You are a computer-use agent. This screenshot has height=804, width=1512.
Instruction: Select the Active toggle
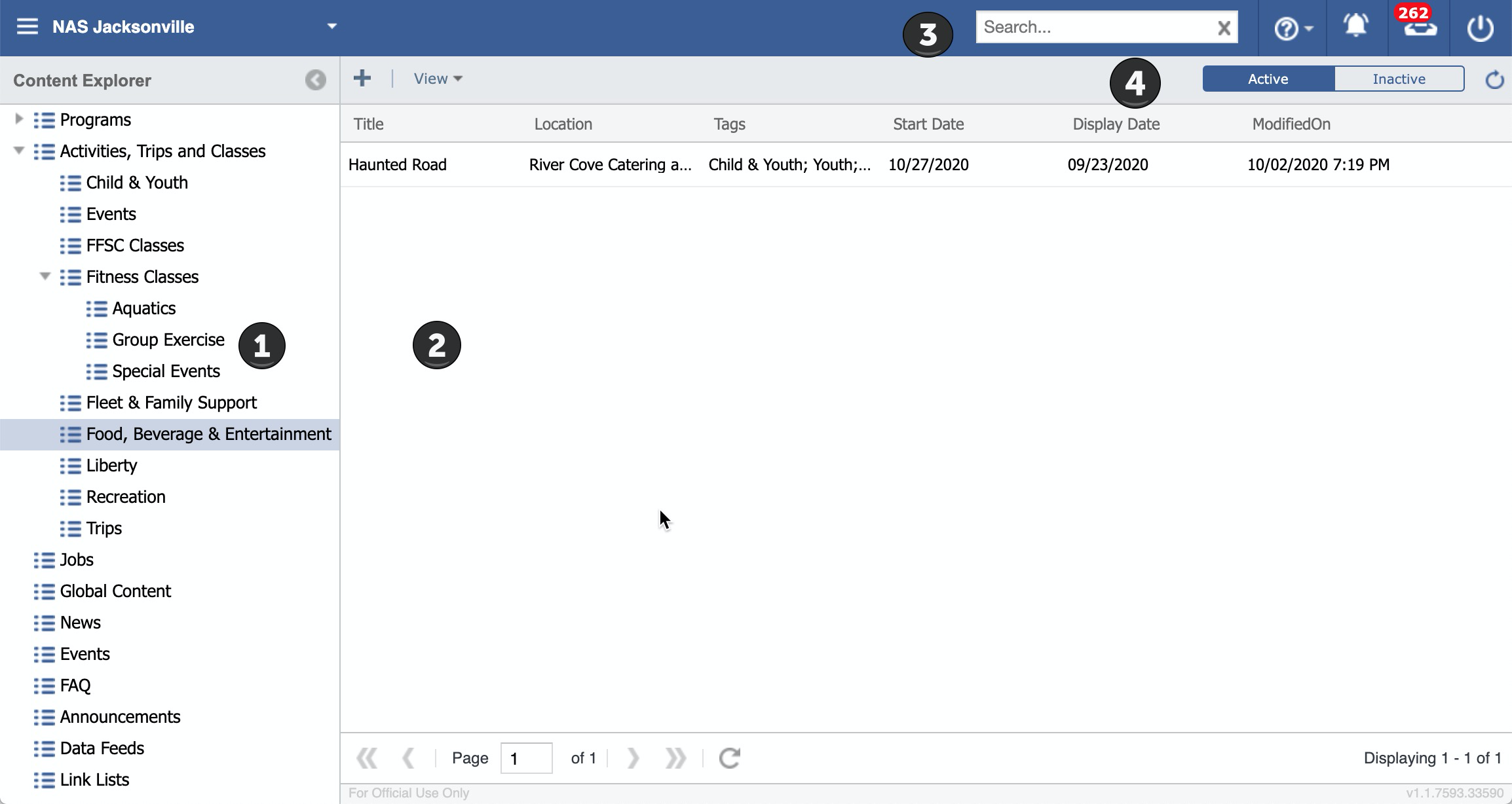(1268, 79)
